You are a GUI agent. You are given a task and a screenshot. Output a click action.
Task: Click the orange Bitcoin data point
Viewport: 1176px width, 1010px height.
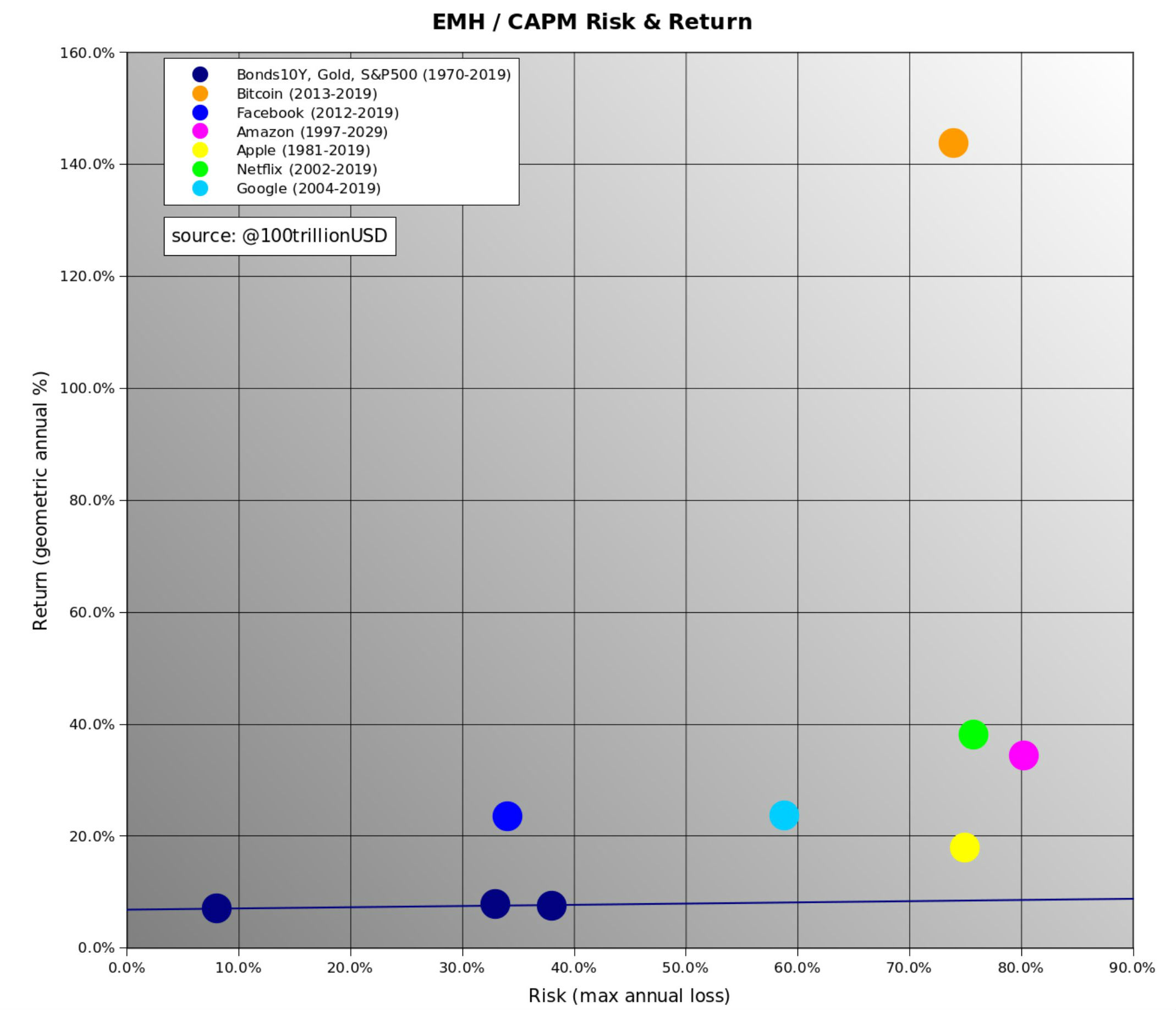click(953, 142)
